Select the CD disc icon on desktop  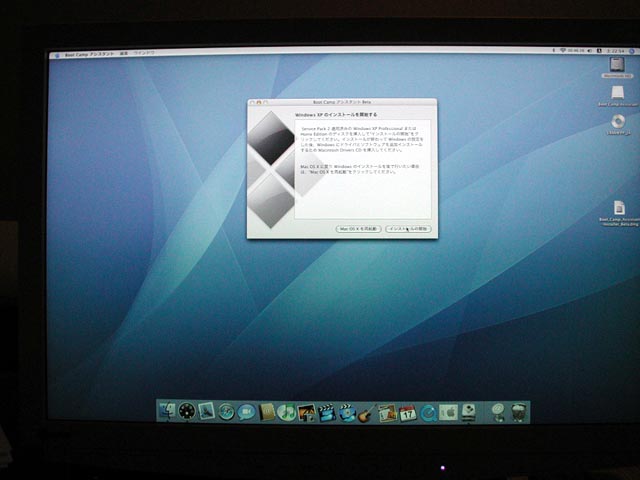(619, 124)
